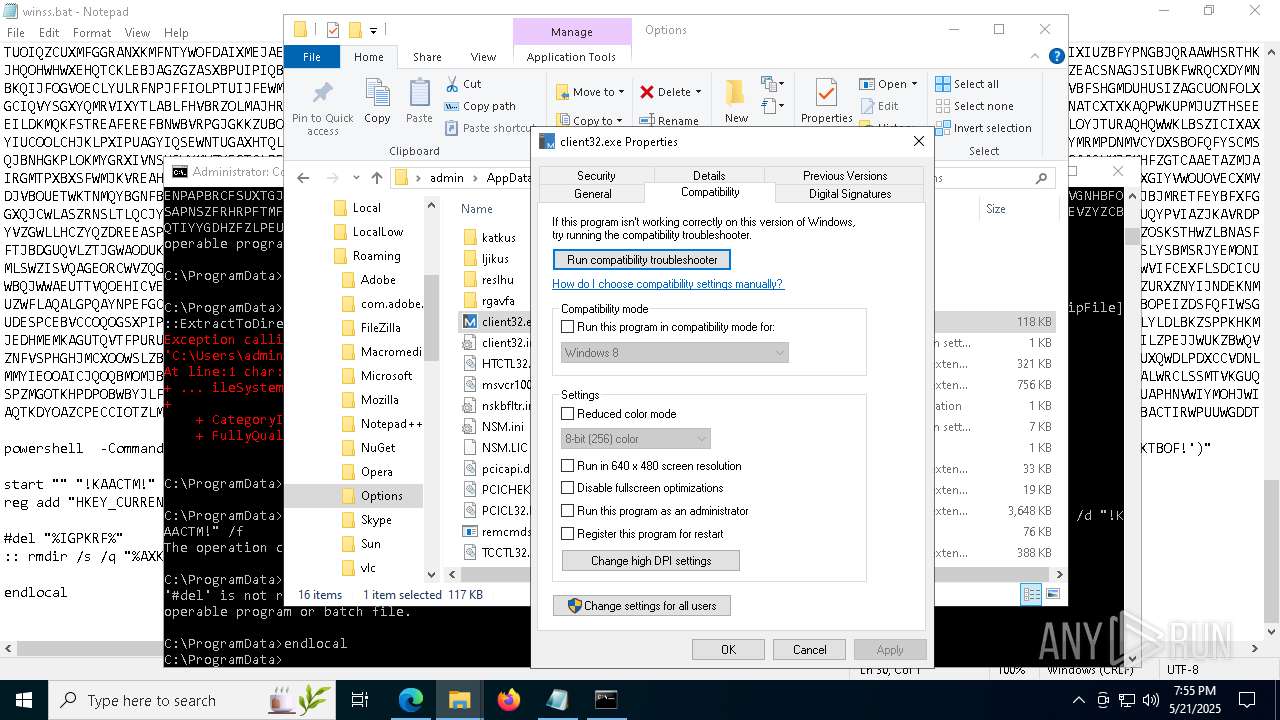The height and width of the screenshot is (720, 1280).
Task: Open the File menu in Explorer
Action: tap(312, 57)
